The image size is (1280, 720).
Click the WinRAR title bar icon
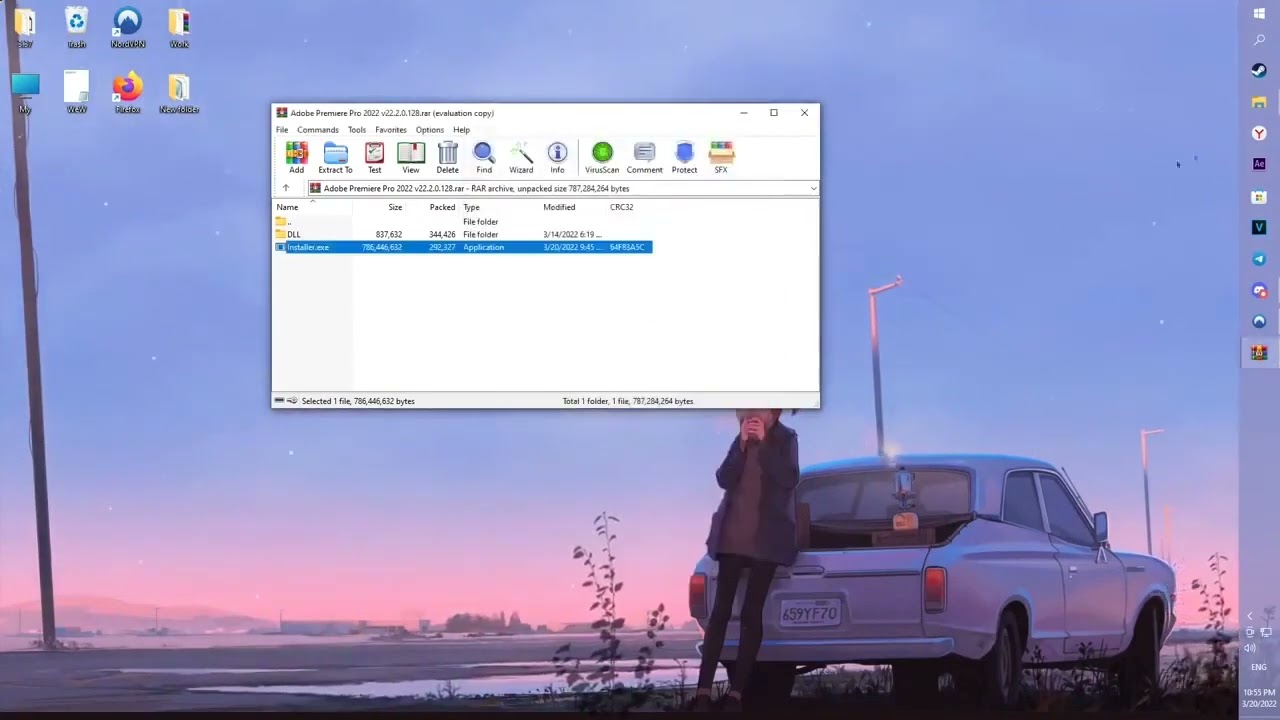point(282,113)
